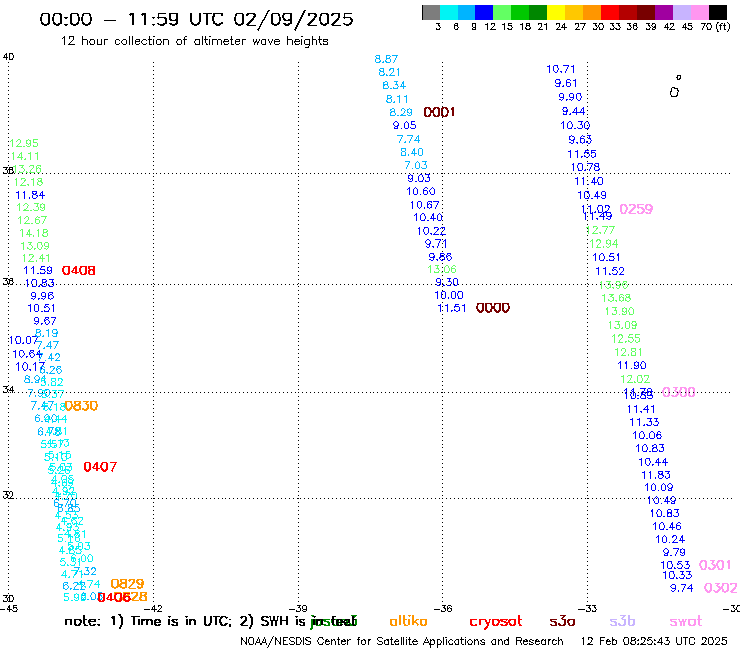Click the wave height value 9.44
This screenshot has width=740, height=650.
(573, 111)
